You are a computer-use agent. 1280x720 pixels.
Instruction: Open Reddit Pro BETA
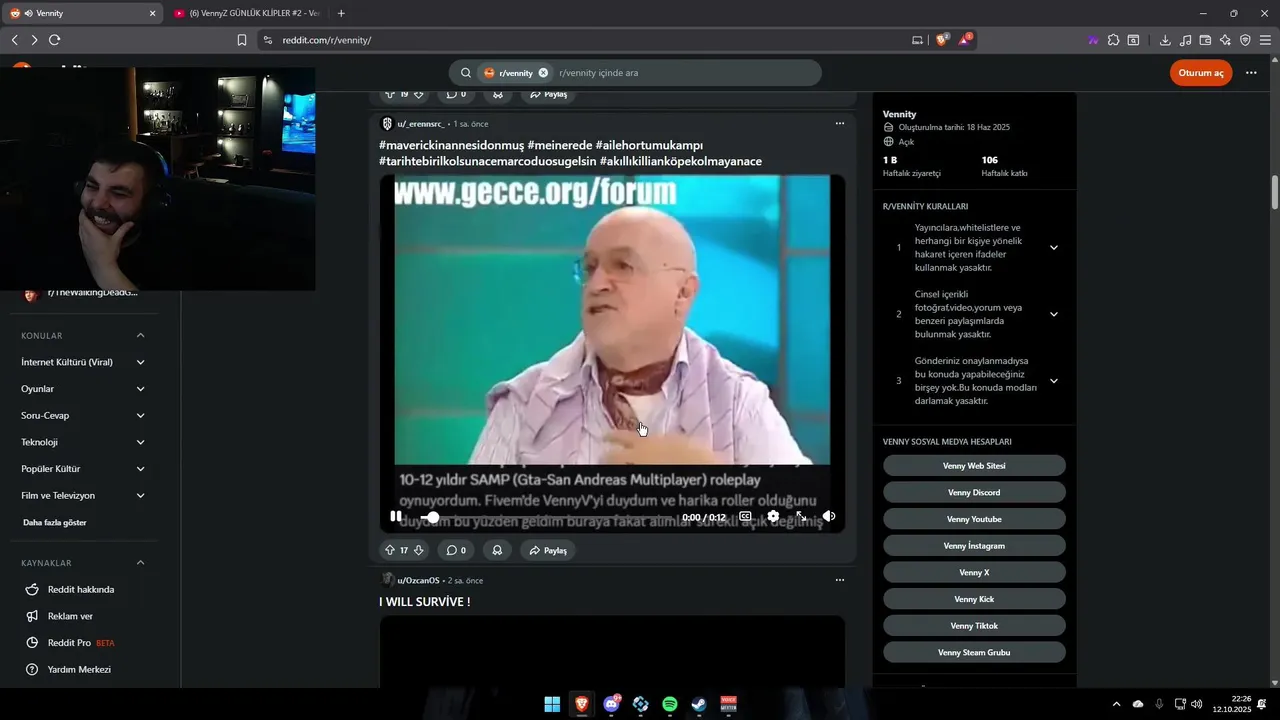[82, 643]
